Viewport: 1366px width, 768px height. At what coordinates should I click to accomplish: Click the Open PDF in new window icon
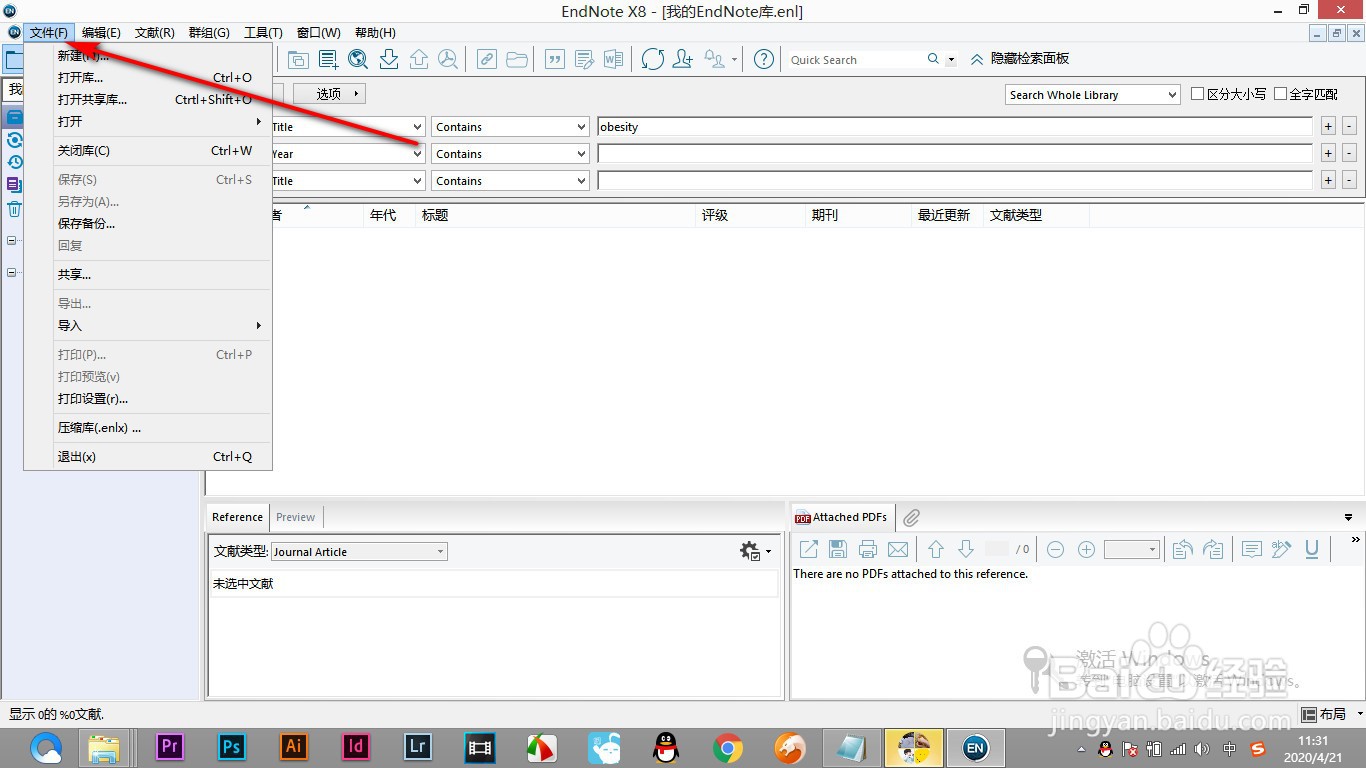point(809,549)
